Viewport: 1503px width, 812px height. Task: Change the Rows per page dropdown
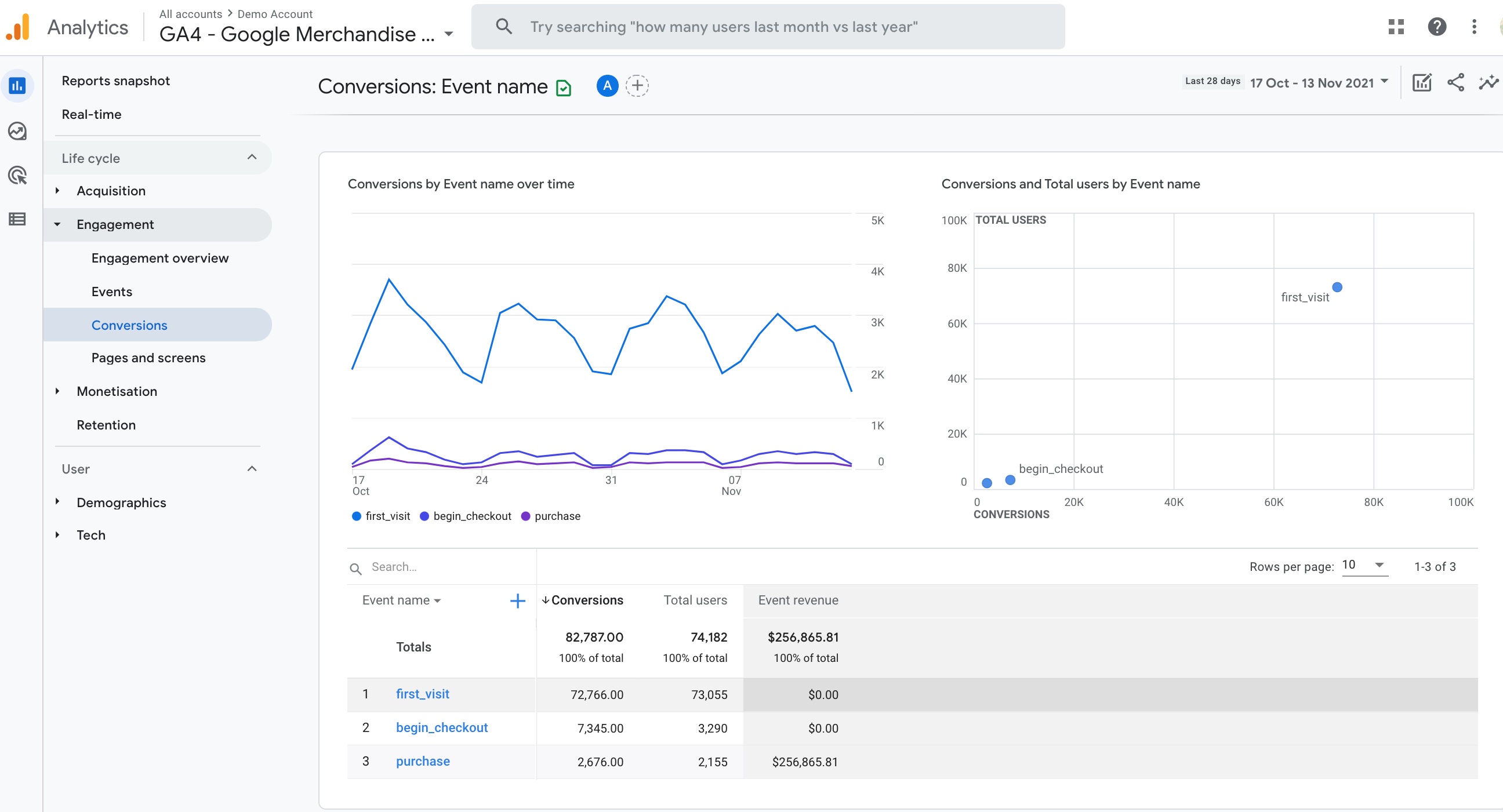(x=1363, y=565)
